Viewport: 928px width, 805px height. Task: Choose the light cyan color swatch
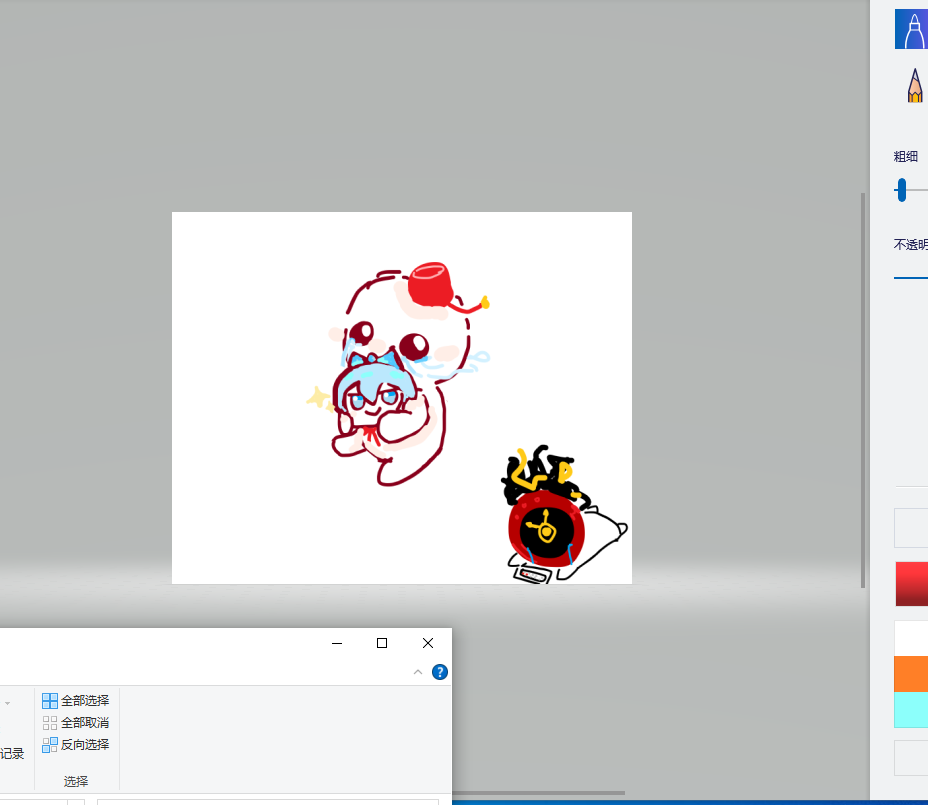pyautogui.click(x=911, y=710)
